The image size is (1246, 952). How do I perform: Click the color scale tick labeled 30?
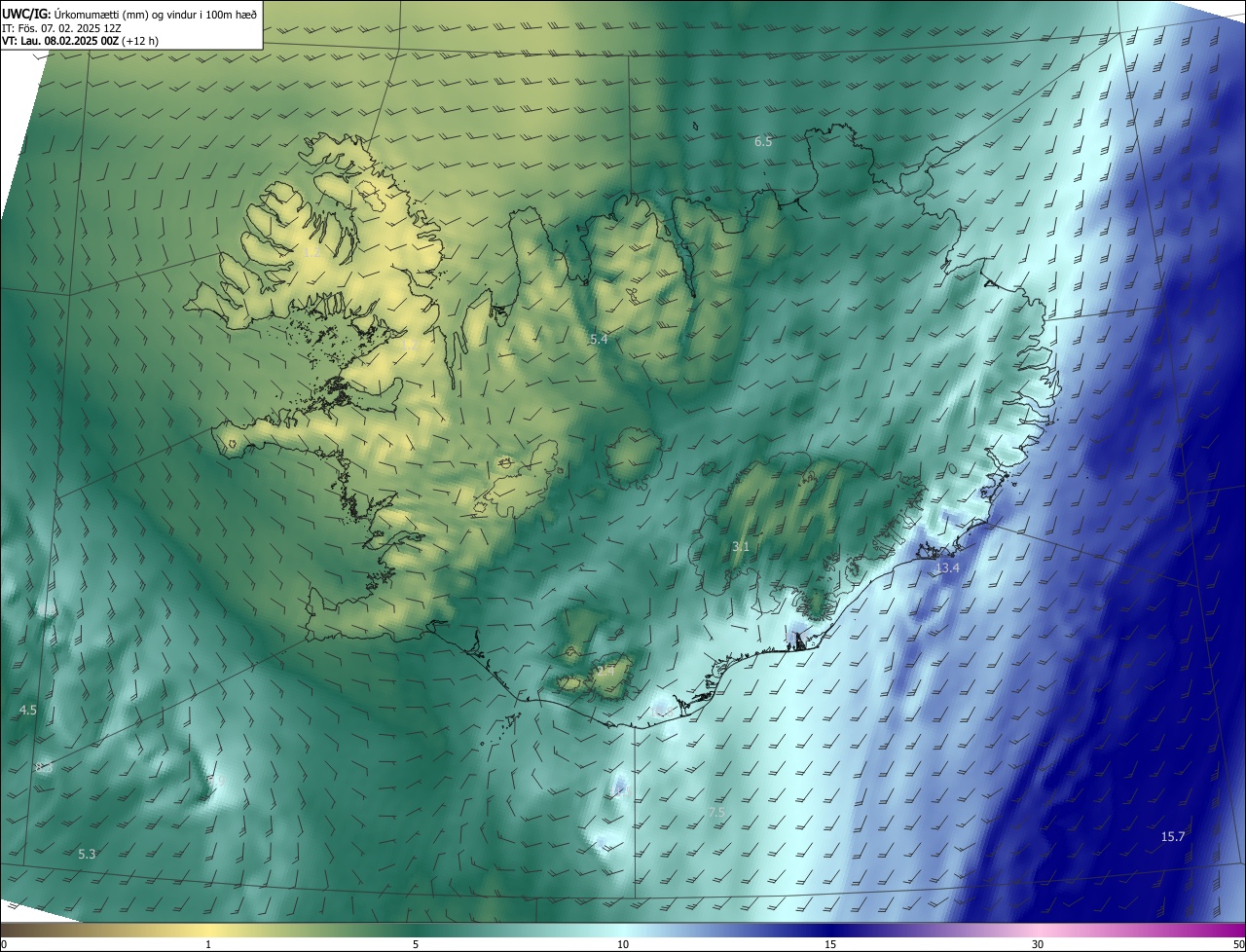[x=1038, y=944]
